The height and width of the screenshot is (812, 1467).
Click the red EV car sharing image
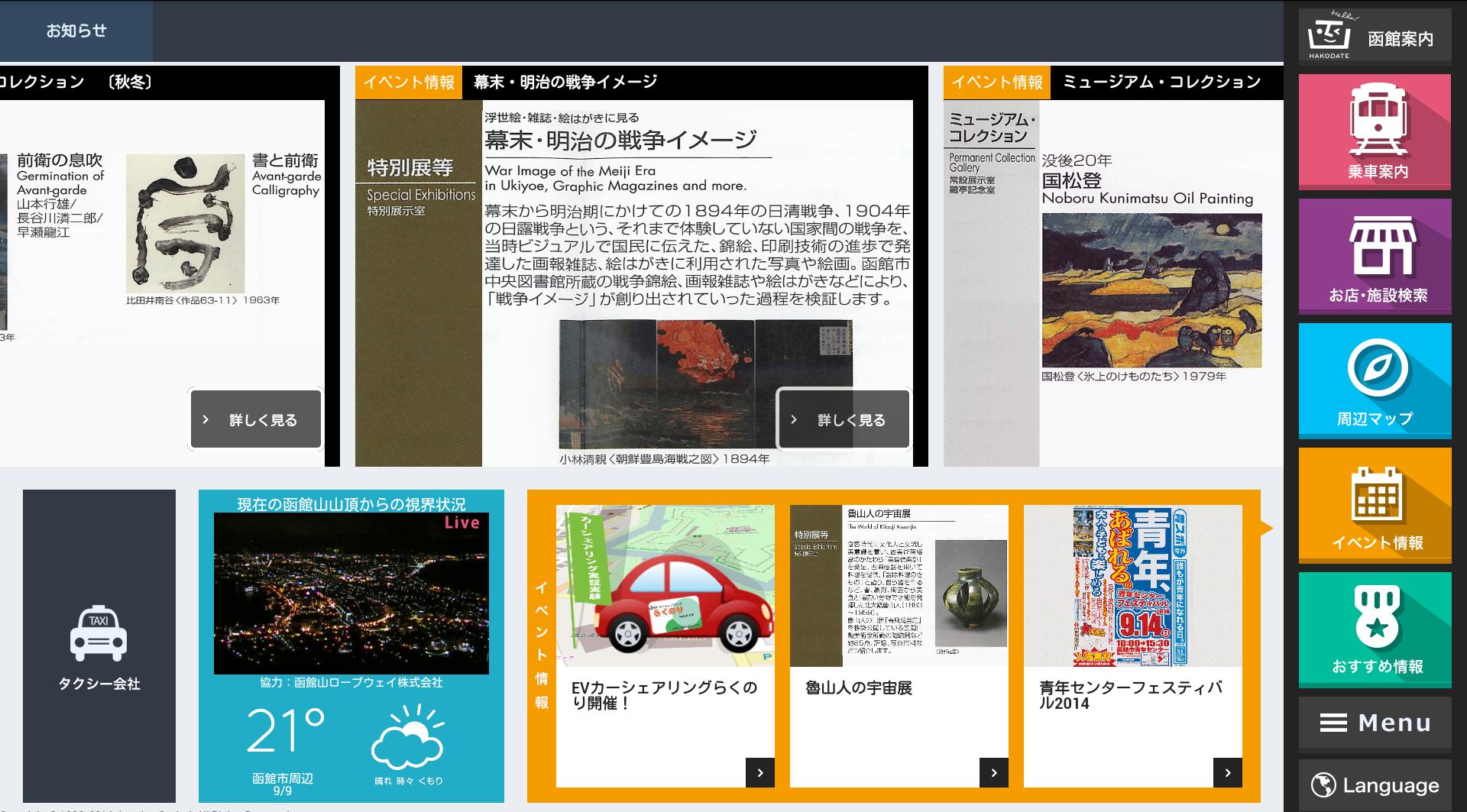click(665, 586)
